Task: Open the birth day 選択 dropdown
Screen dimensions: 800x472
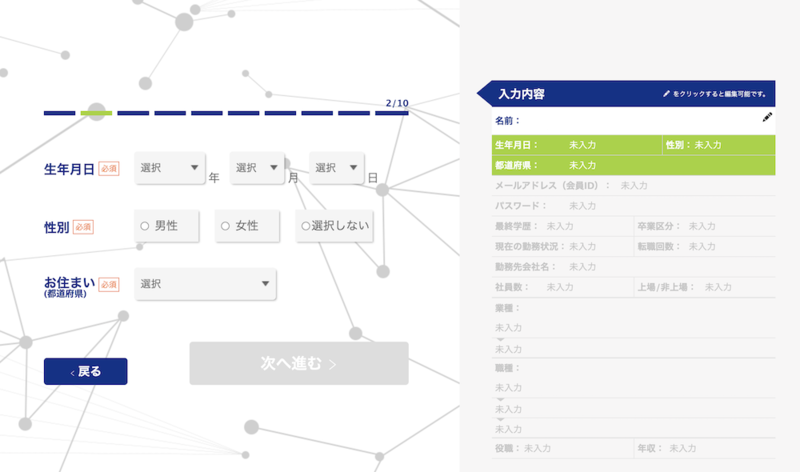Action: (337, 168)
